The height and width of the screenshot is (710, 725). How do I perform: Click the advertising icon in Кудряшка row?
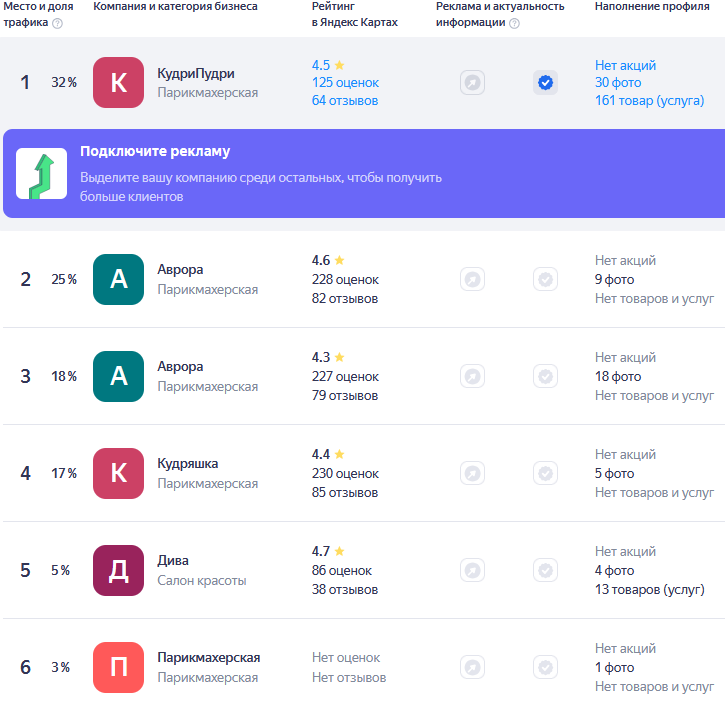(x=472, y=473)
